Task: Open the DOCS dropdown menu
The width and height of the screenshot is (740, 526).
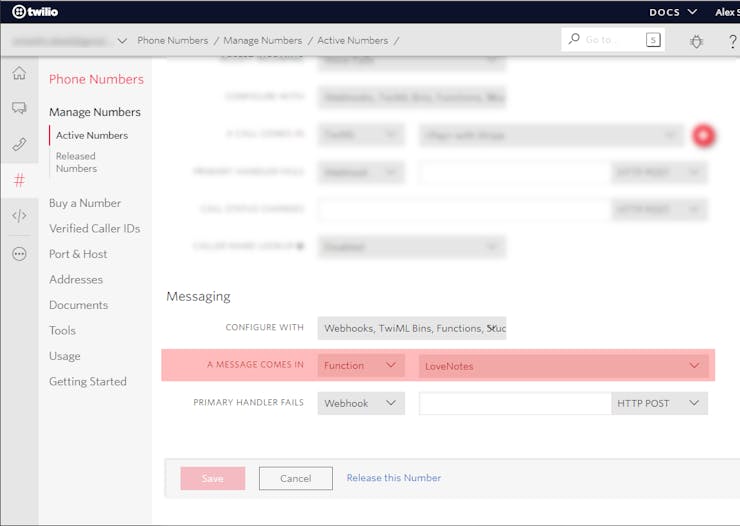Action: pos(673,12)
